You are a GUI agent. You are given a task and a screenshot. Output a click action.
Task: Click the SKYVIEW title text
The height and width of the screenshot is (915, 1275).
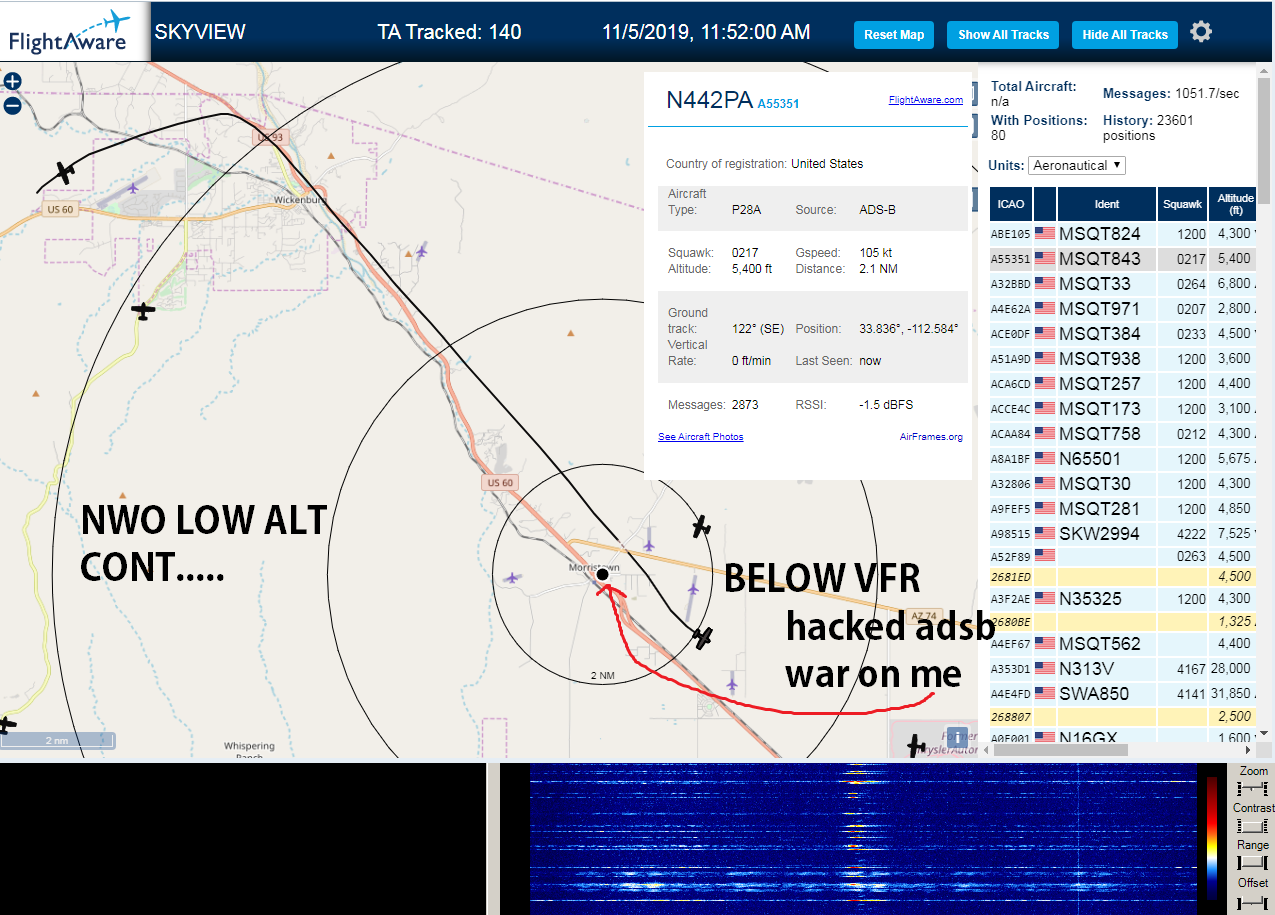pos(200,32)
